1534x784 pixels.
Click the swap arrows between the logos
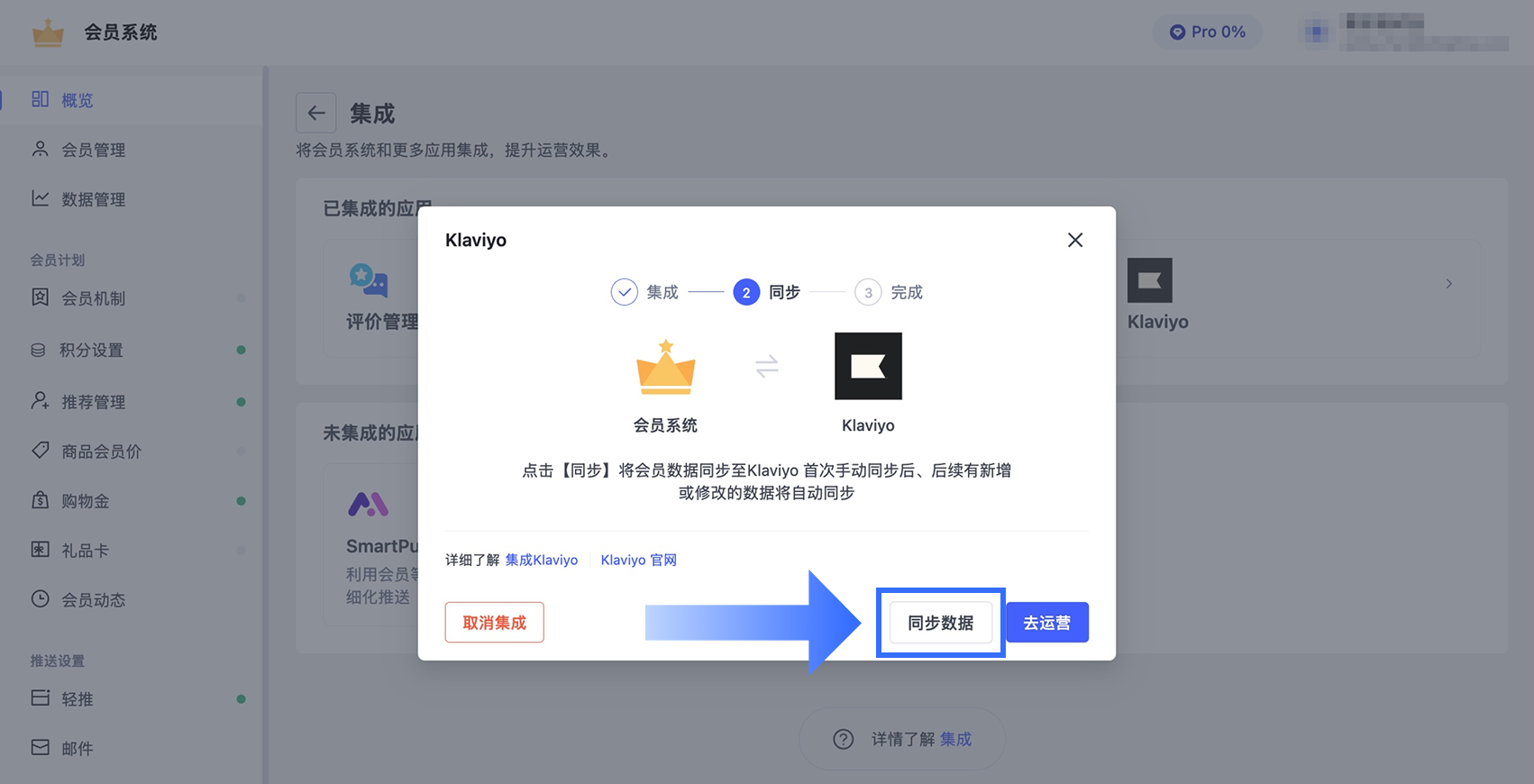pos(767,366)
